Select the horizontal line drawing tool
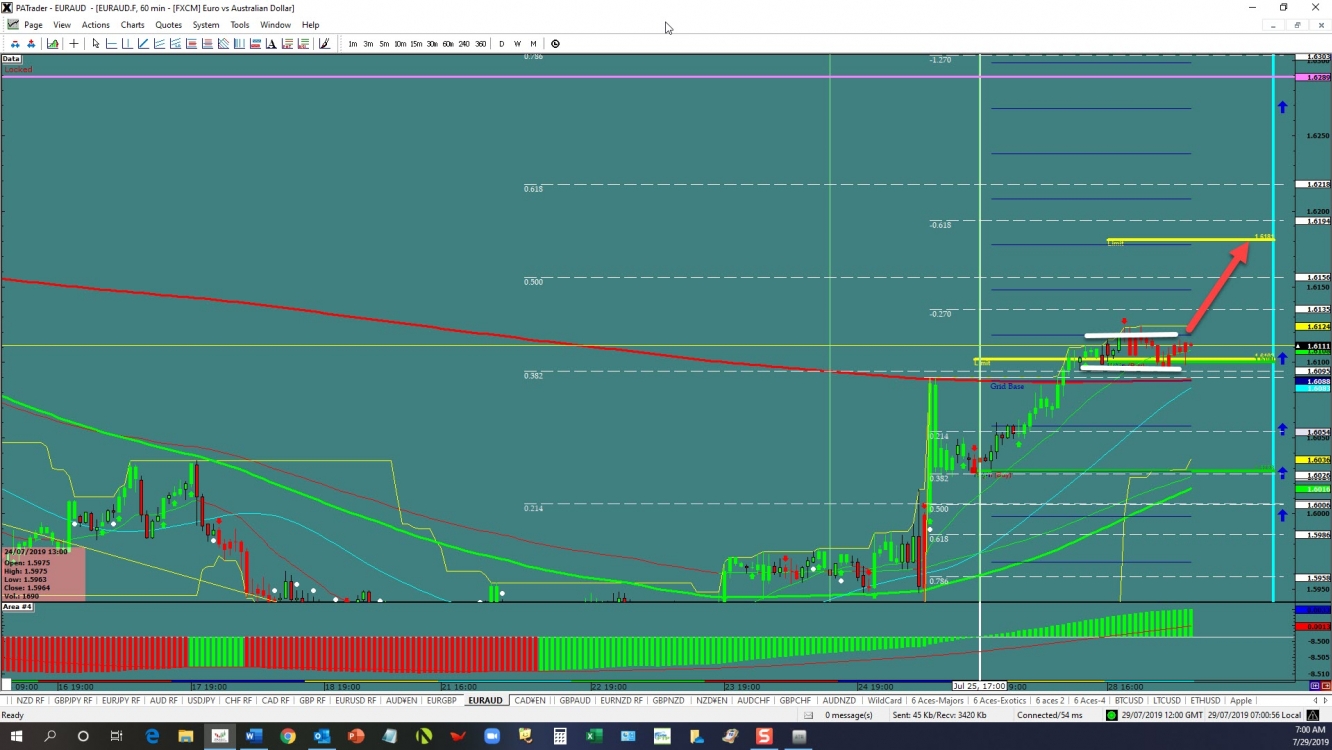Viewport: 1332px width, 750px height. [111, 44]
